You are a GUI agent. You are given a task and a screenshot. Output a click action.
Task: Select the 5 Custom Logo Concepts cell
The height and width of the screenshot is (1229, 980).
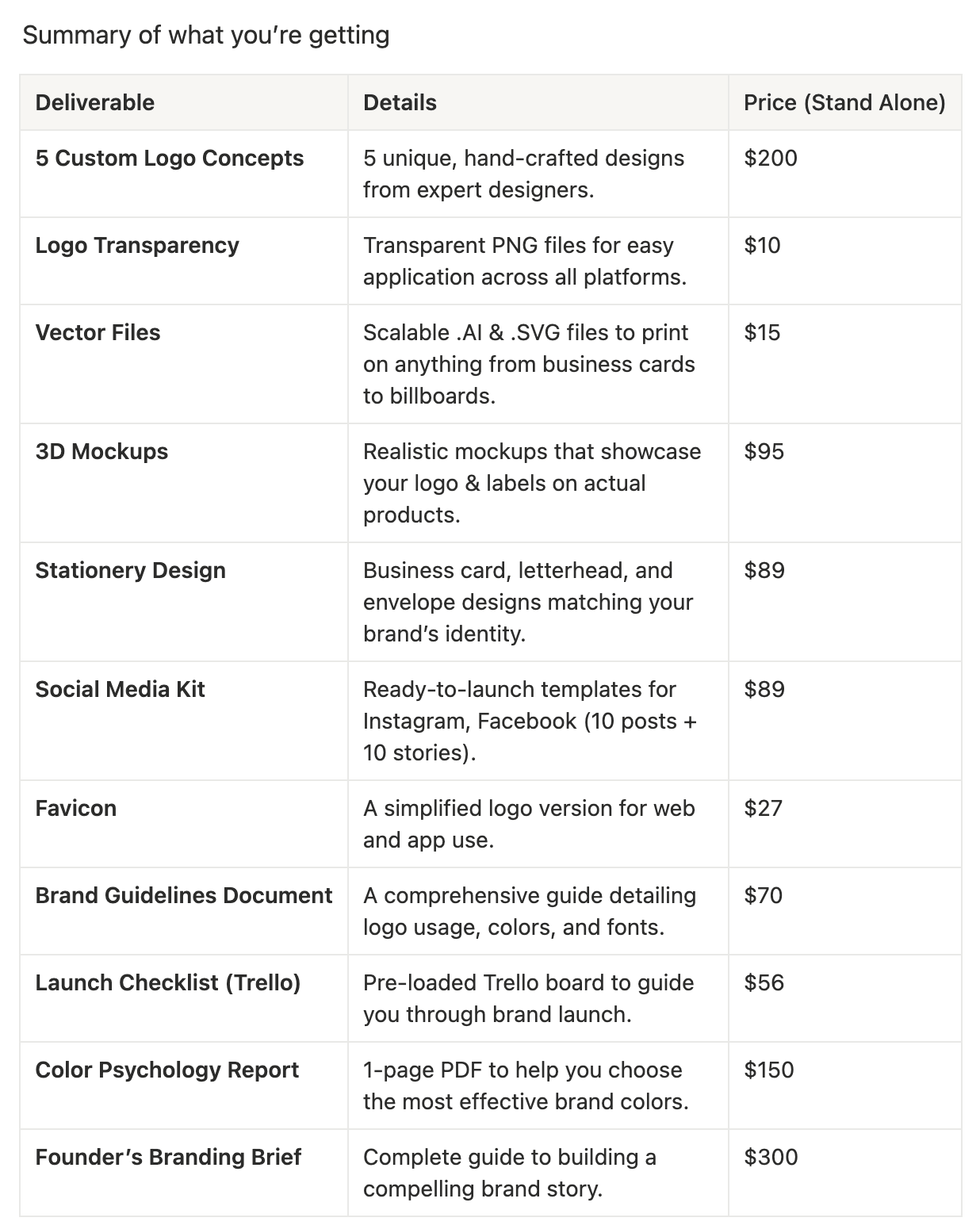pos(170,159)
